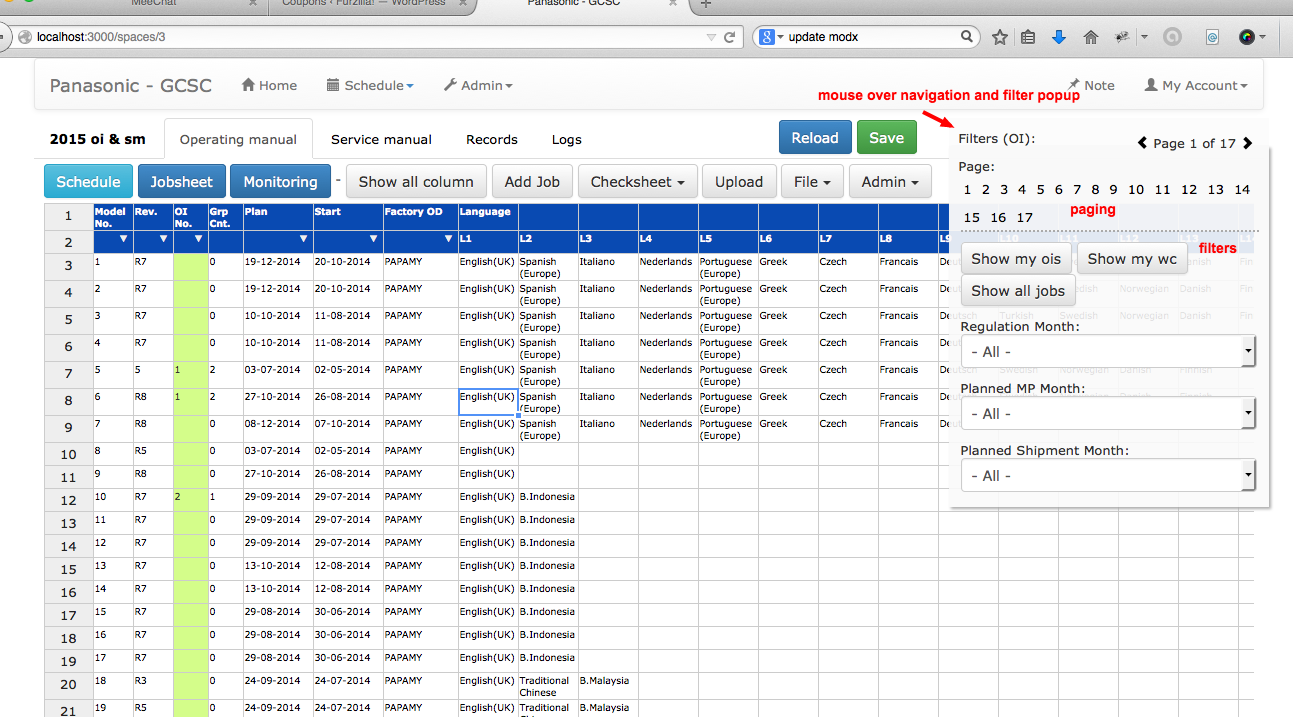Click the Show my ois filter button
The width and height of the screenshot is (1293, 717).
[1016, 259]
